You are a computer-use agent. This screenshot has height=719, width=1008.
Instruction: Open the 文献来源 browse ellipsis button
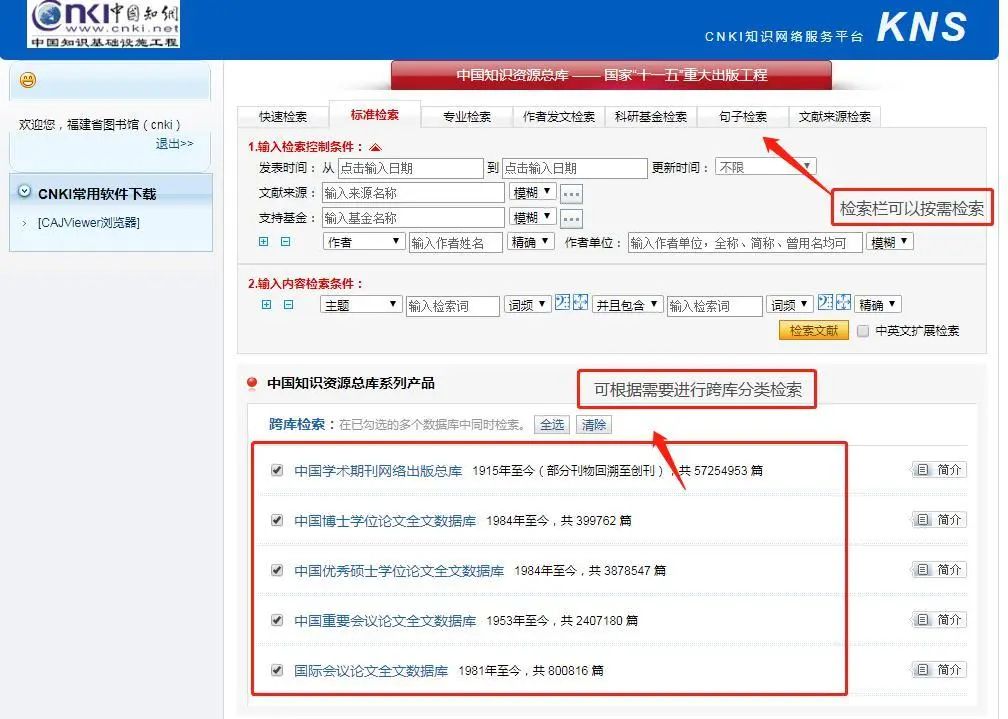(x=571, y=194)
